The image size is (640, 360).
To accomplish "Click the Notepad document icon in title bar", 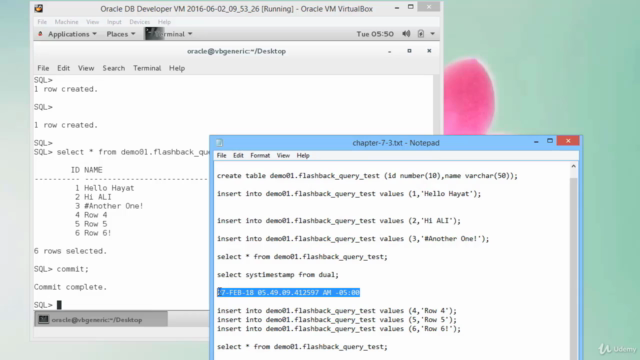I will click(x=220, y=143).
